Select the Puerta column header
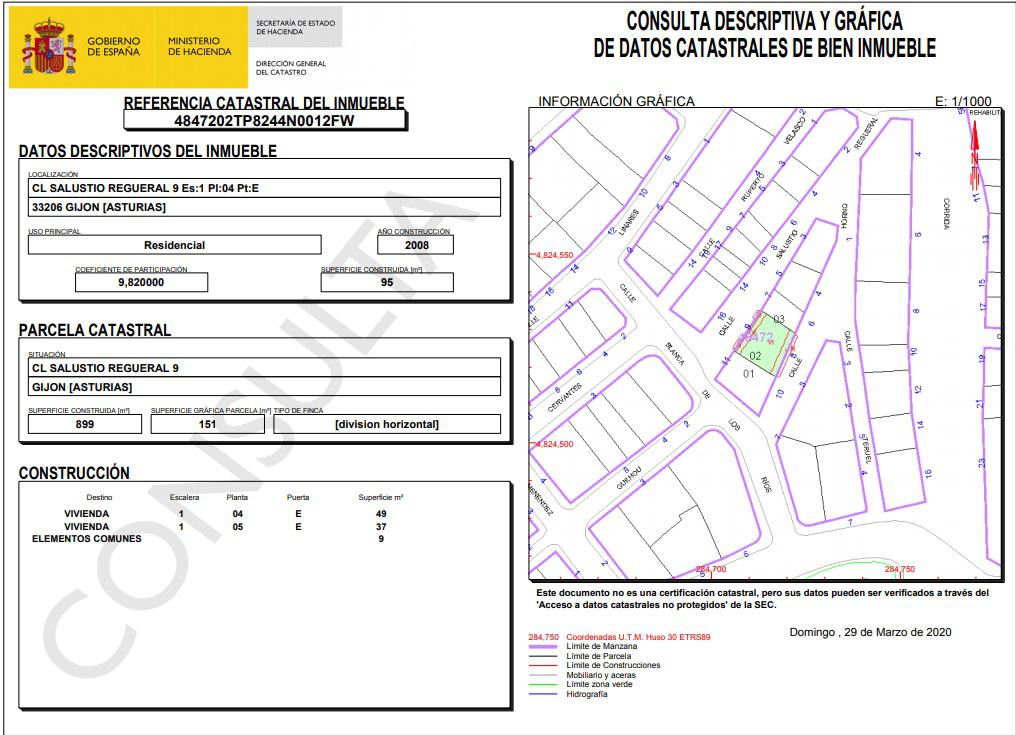Viewport: 1016px width, 735px height. [x=298, y=497]
